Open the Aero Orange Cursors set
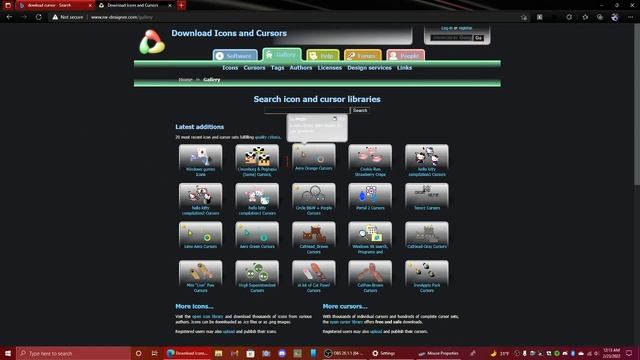 coord(313,158)
